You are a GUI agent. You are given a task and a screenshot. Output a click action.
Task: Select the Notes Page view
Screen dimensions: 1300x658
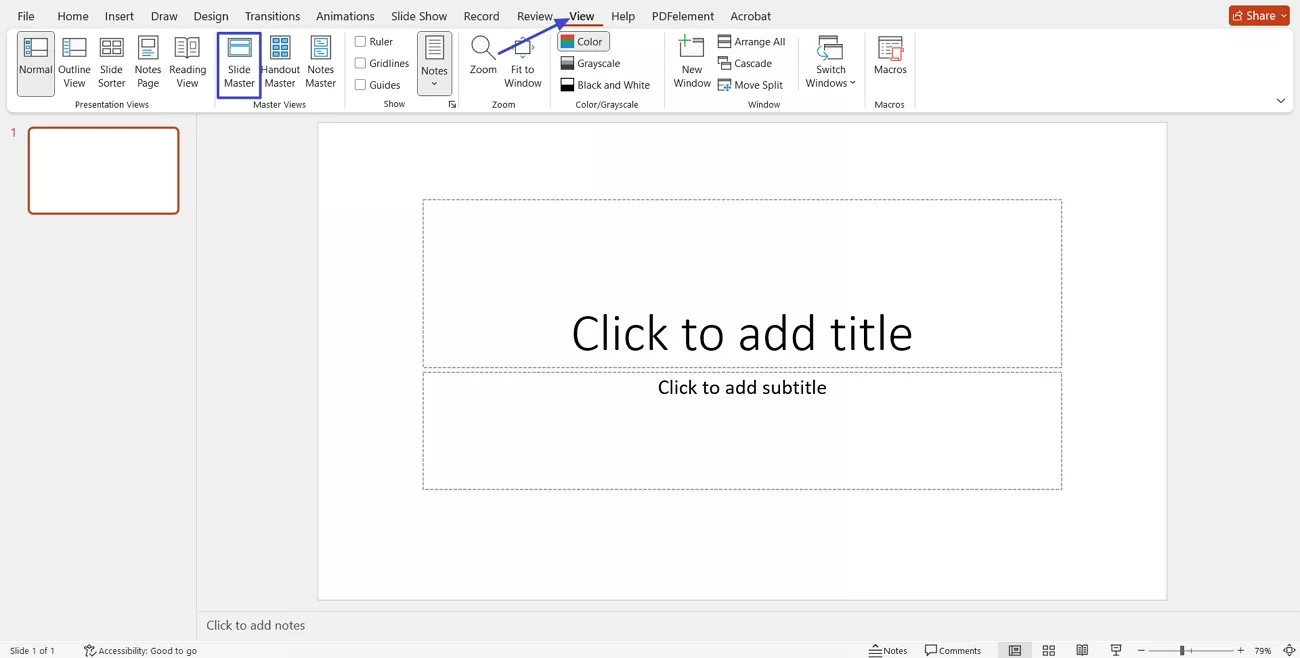pyautogui.click(x=148, y=62)
